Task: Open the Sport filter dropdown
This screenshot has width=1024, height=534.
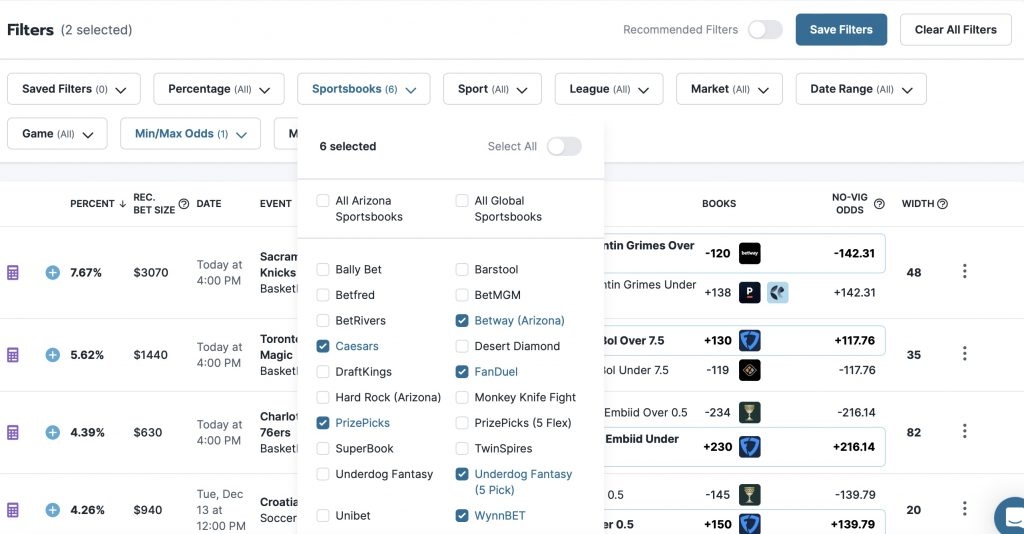Action: point(492,89)
